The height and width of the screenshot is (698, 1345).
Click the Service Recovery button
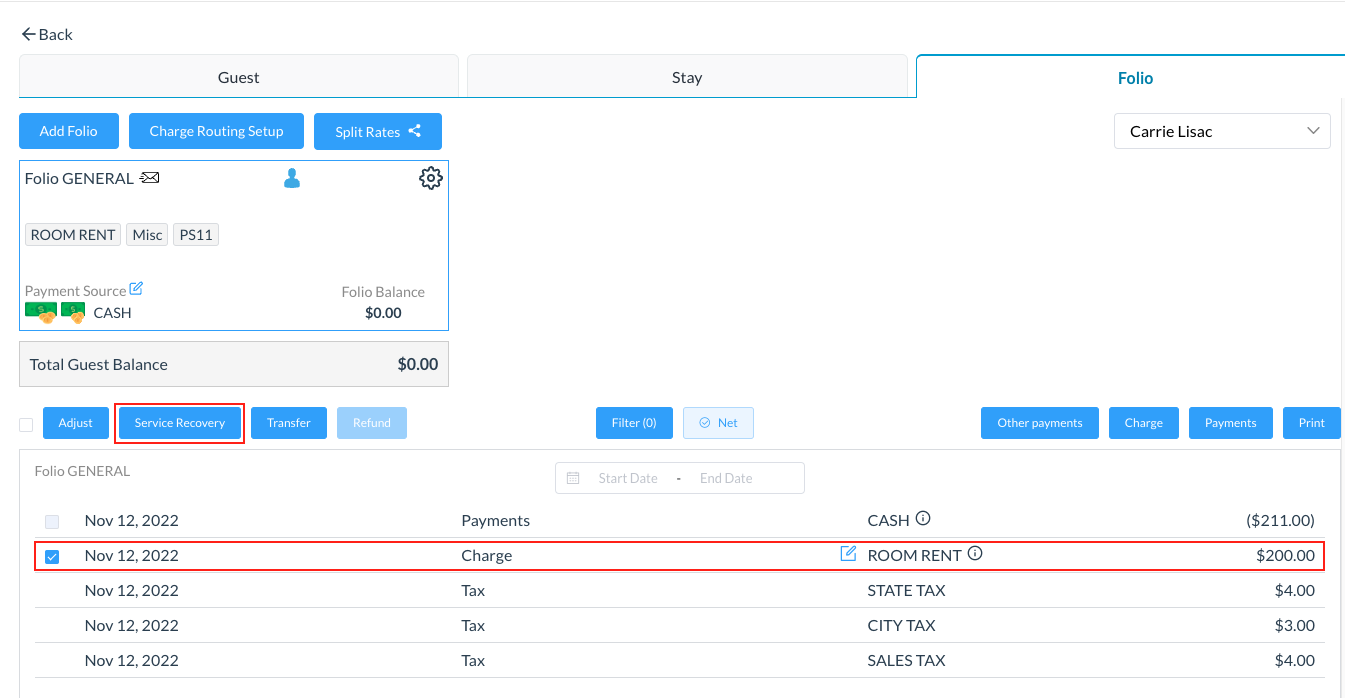[x=180, y=423]
